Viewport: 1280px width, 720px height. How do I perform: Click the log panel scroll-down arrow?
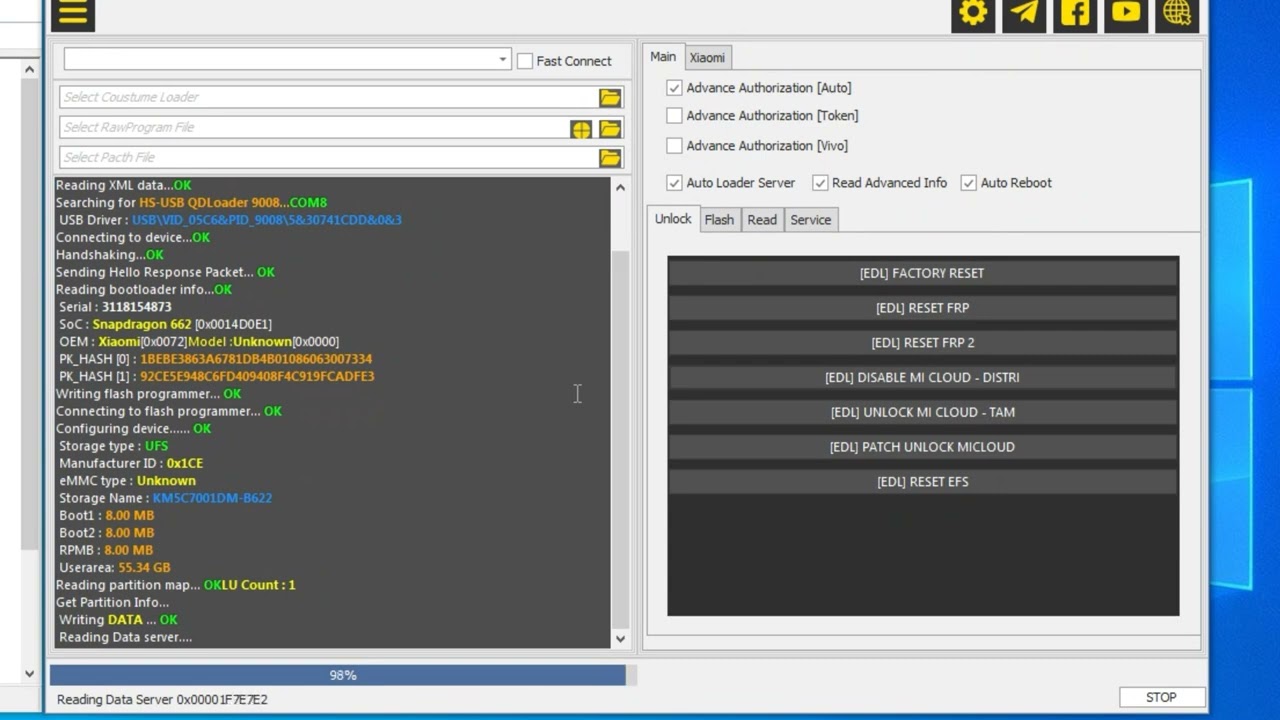(620, 639)
